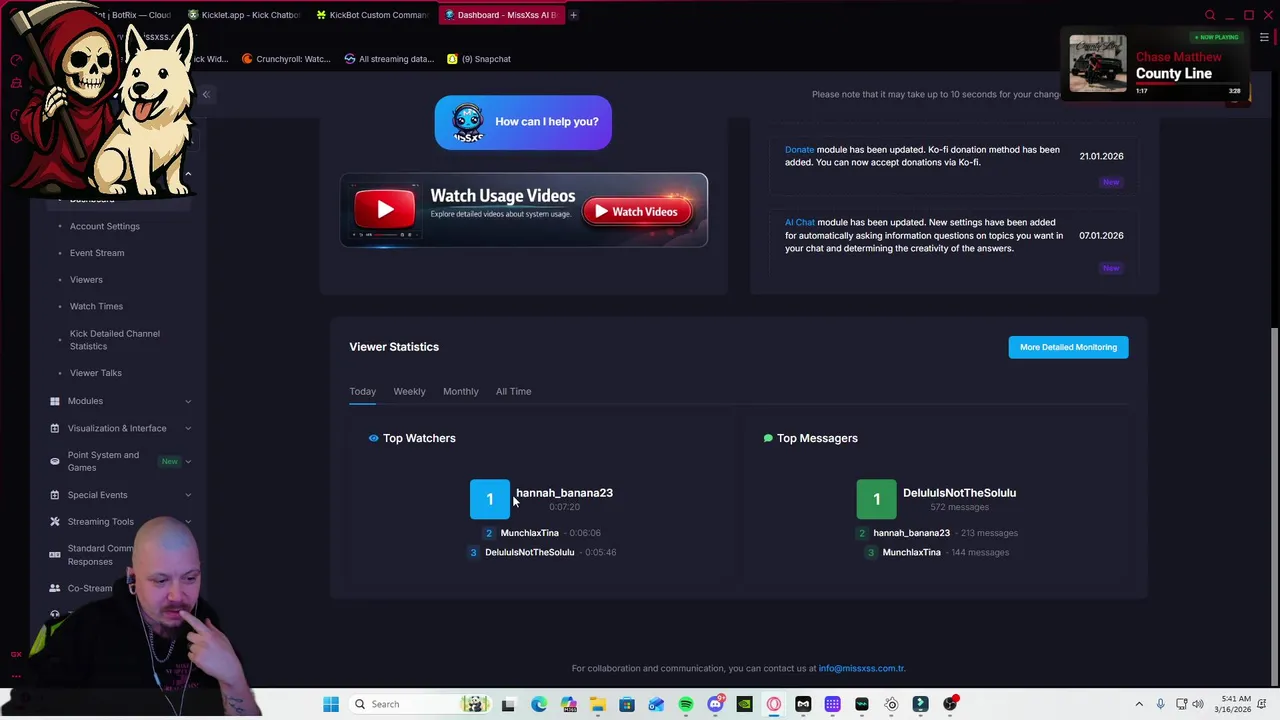Expand Point System and Games chevron
Screen dimensions: 1280x720
pyautogui.click(x=188, y=461)
